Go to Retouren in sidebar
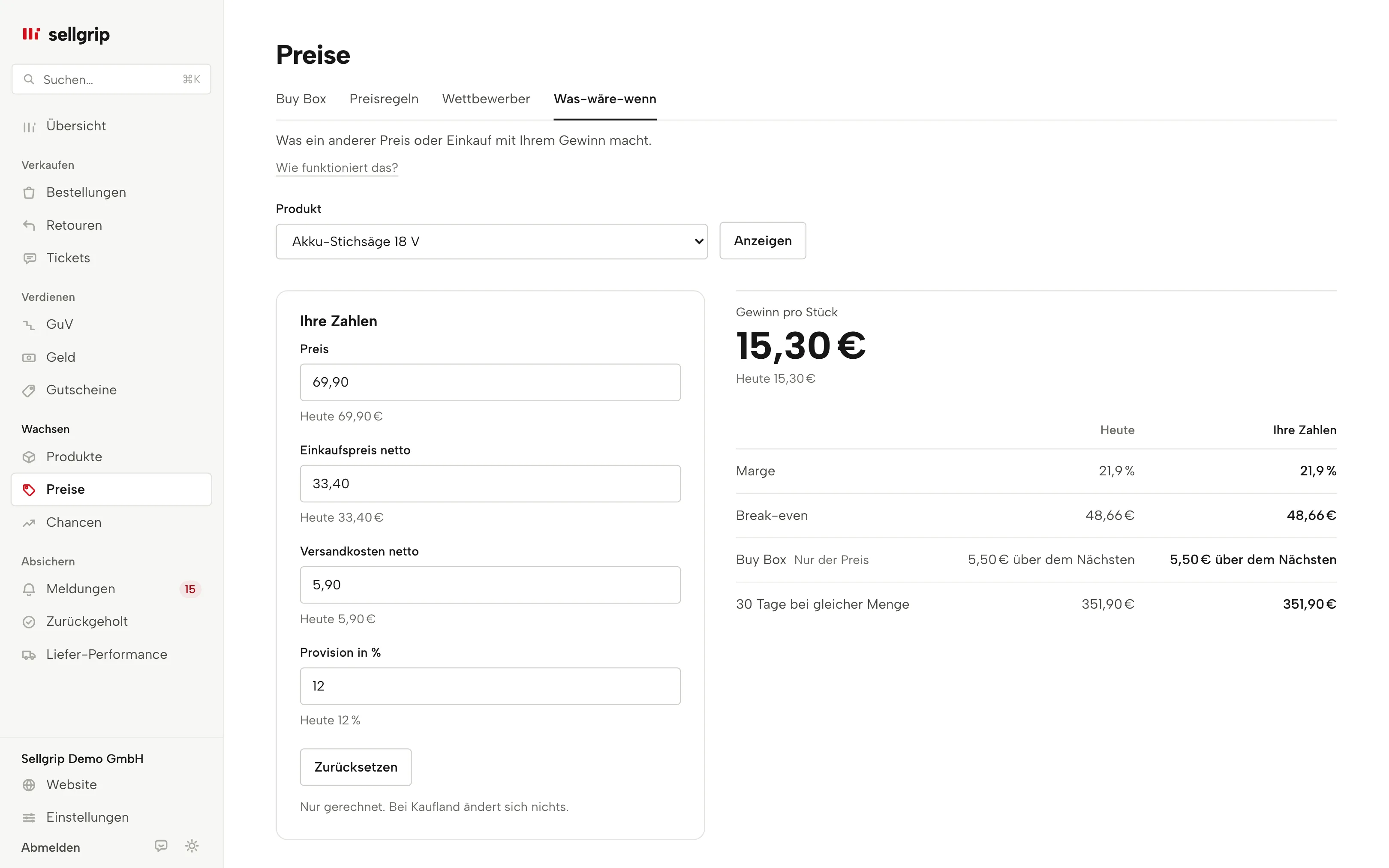1389x868 pixels. coord(111,225)
